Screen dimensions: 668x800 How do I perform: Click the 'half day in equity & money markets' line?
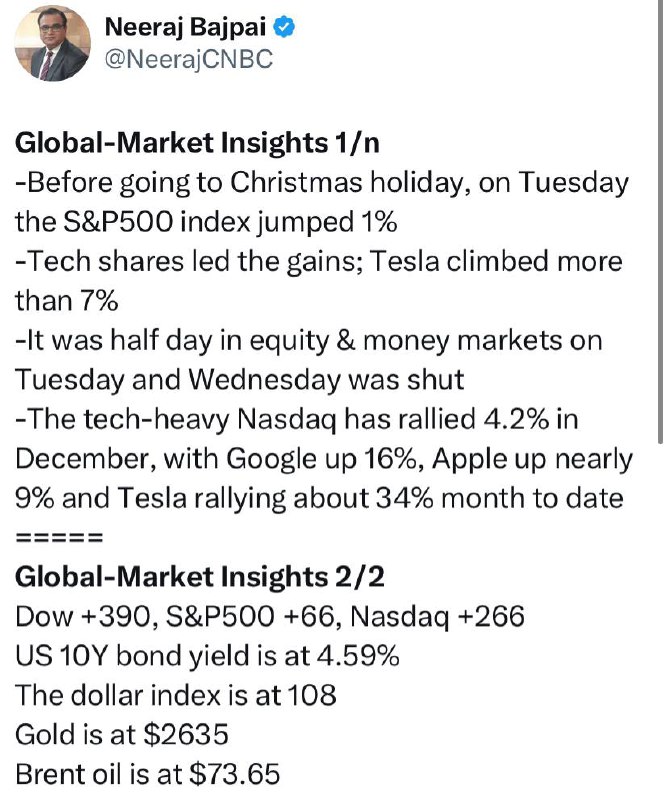tap(309, 341)
